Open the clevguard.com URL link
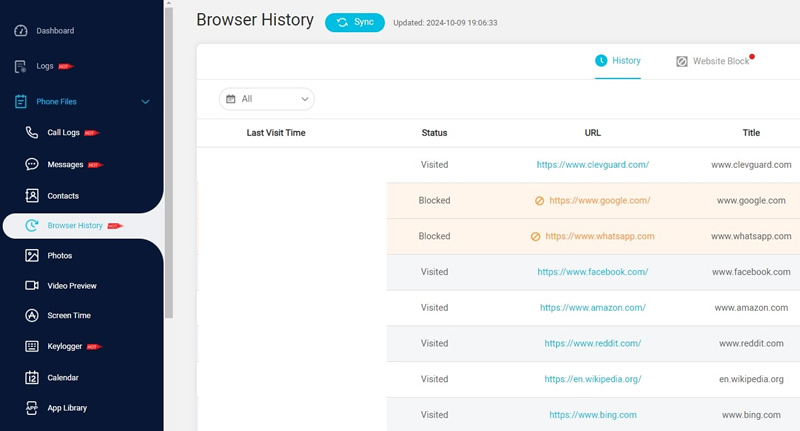800x431 pixels. point(592,165)
